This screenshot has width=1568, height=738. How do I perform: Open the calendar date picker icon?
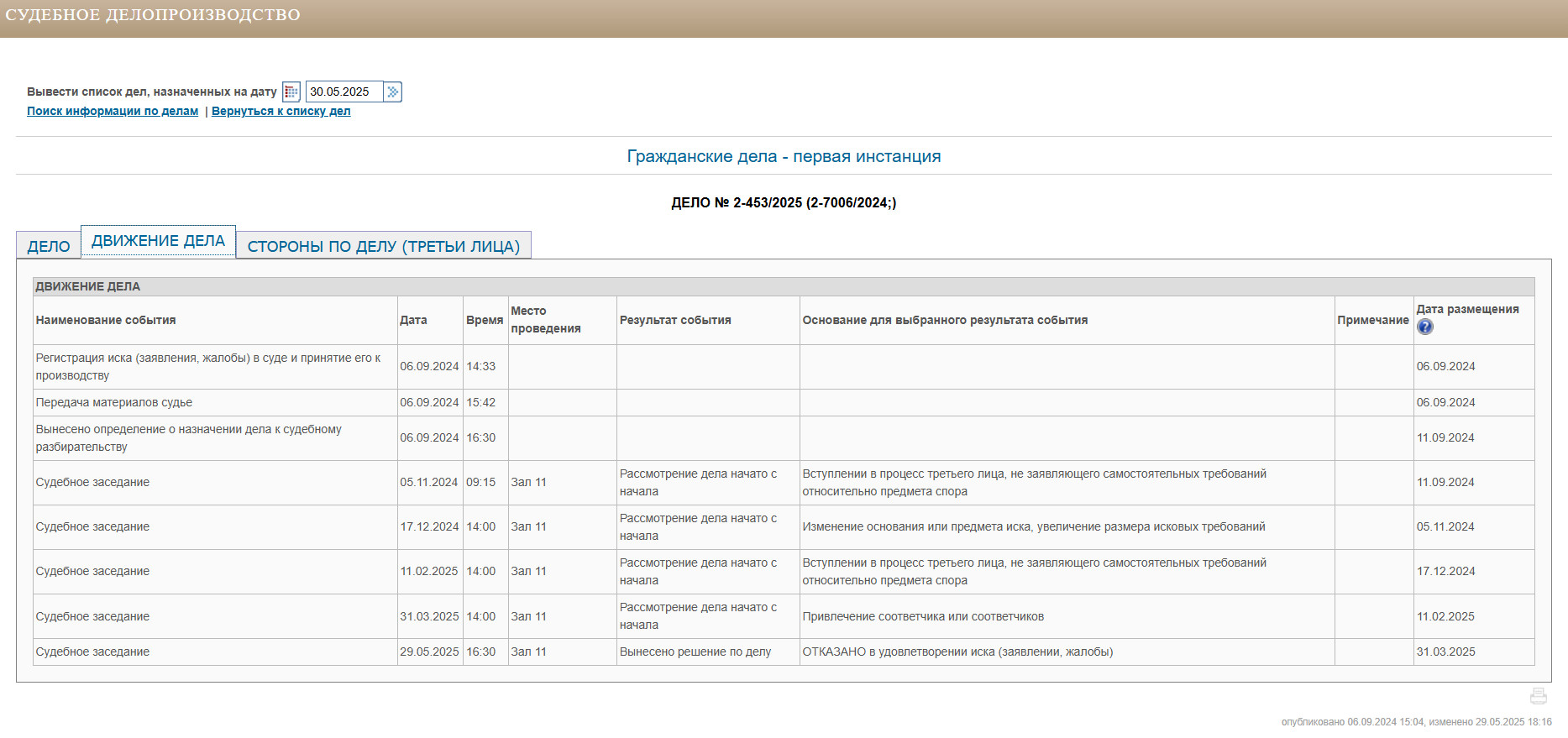click(x=291, y=92)
